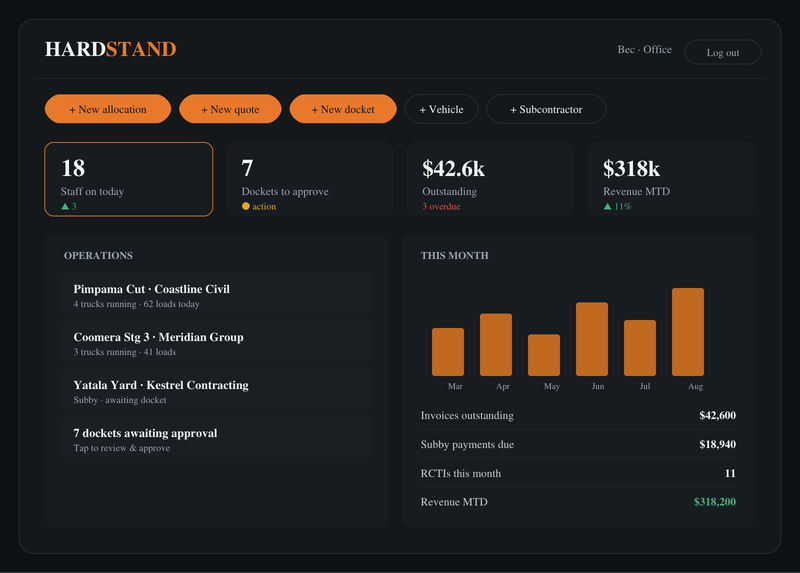Select the Jun bar in chart

click(x=592, y=339)
